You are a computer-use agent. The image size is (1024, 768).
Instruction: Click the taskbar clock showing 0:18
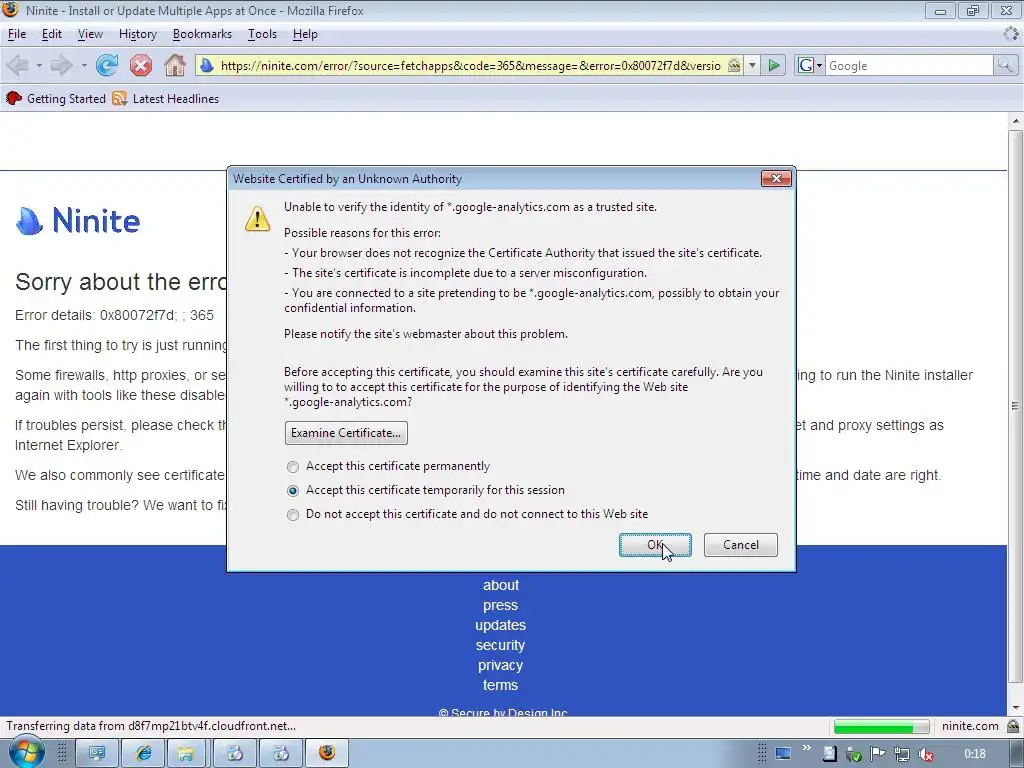pyautogui.click(x=975, y=754)
